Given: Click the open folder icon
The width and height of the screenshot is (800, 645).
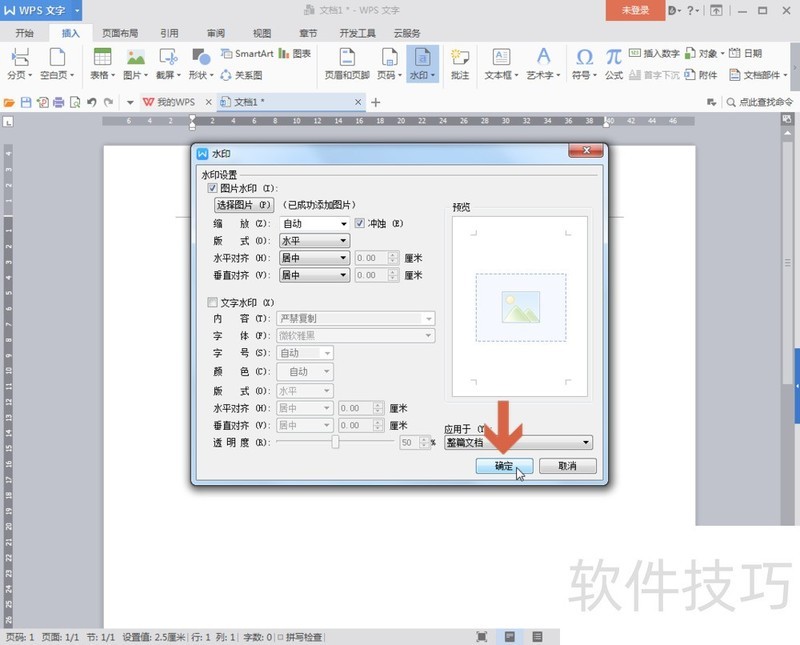Looking at the screenshot, I should tap(9, 103).
